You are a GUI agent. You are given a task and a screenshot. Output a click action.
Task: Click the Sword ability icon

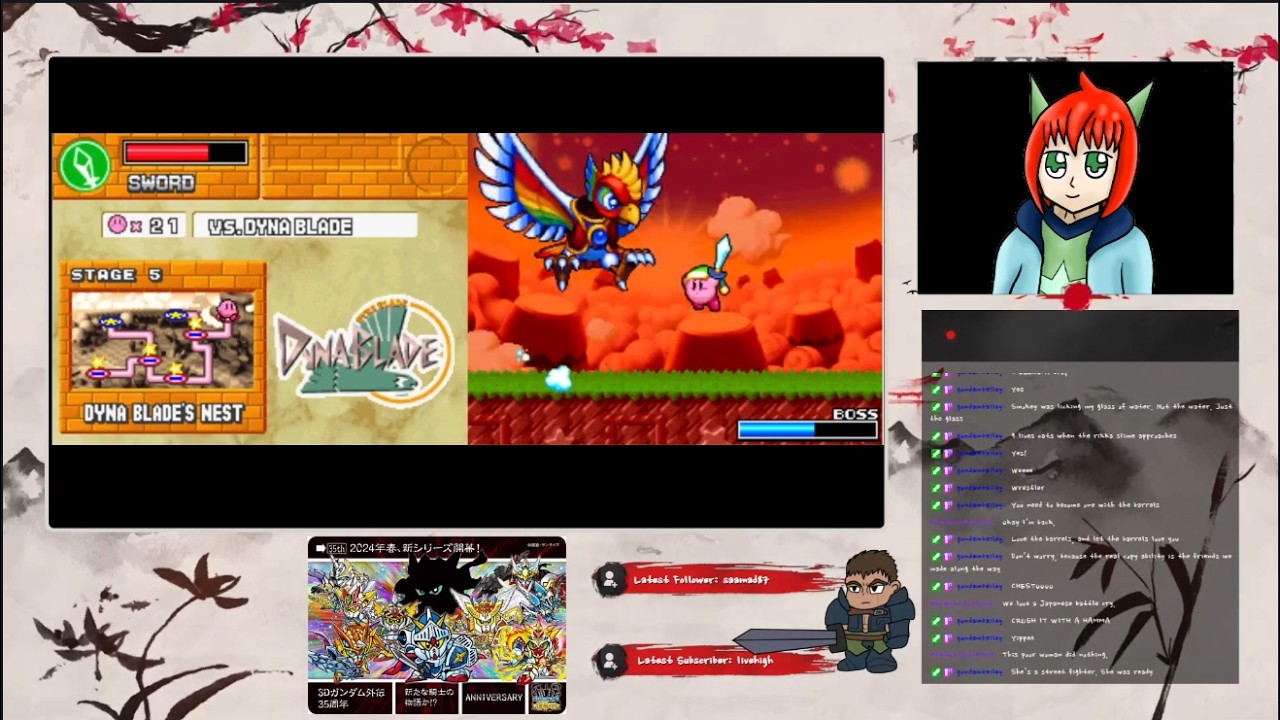click(x=84, y=165)
